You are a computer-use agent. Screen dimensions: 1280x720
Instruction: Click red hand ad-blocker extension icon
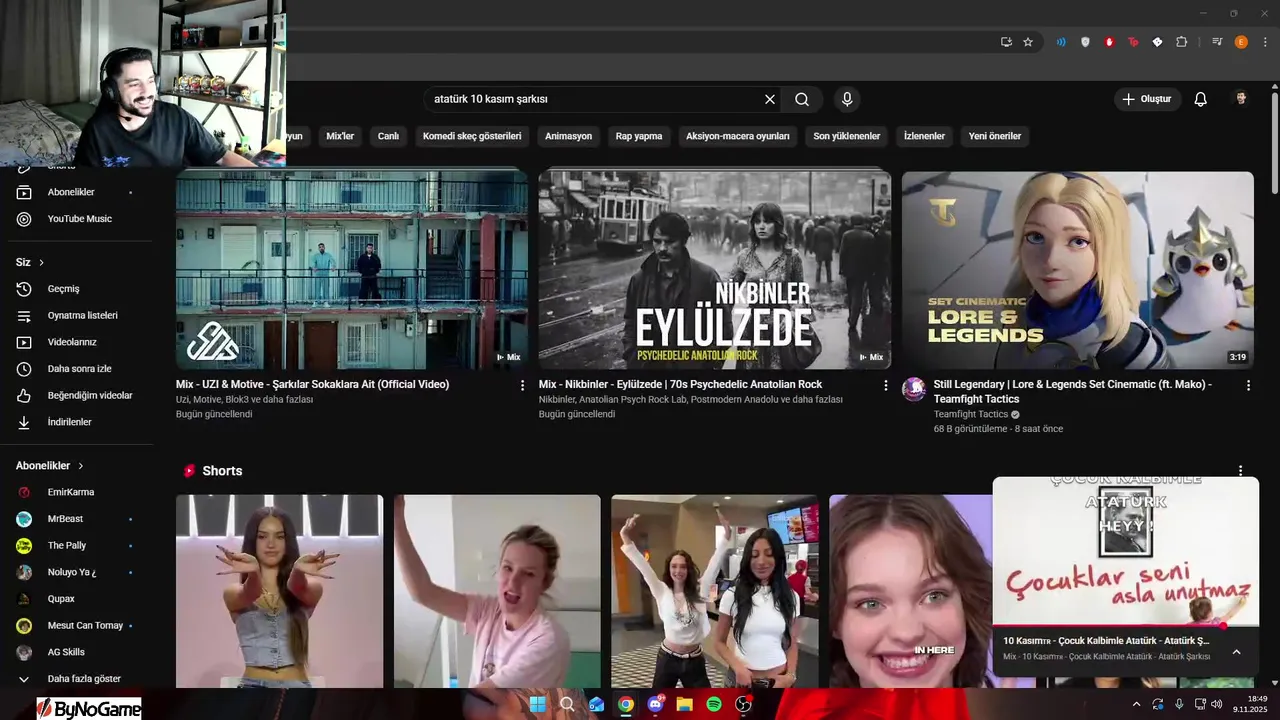[1109, 42]
